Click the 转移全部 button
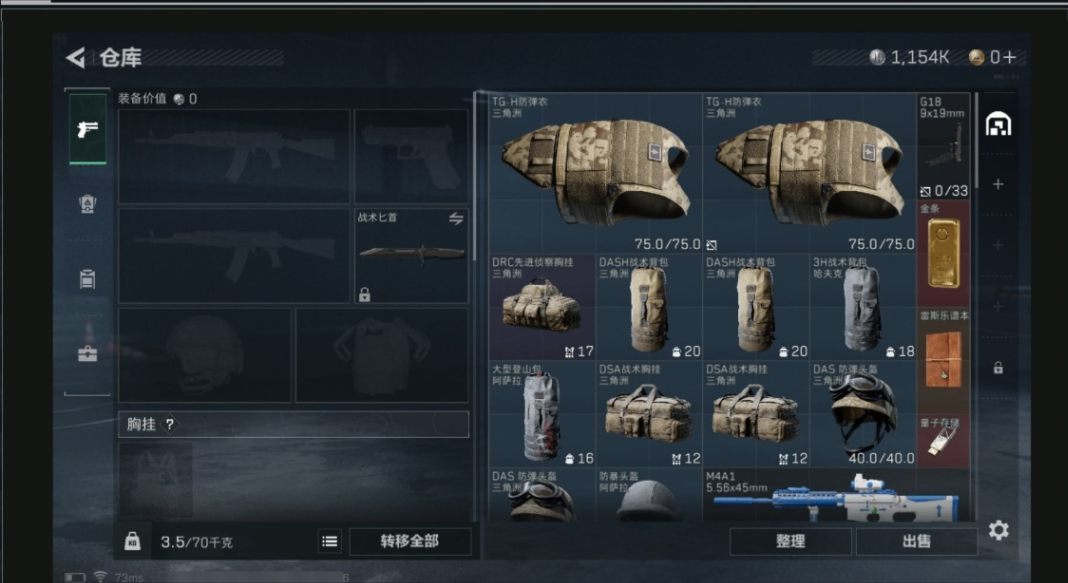This screenshot has width=1068, height=583. point(409,541)
